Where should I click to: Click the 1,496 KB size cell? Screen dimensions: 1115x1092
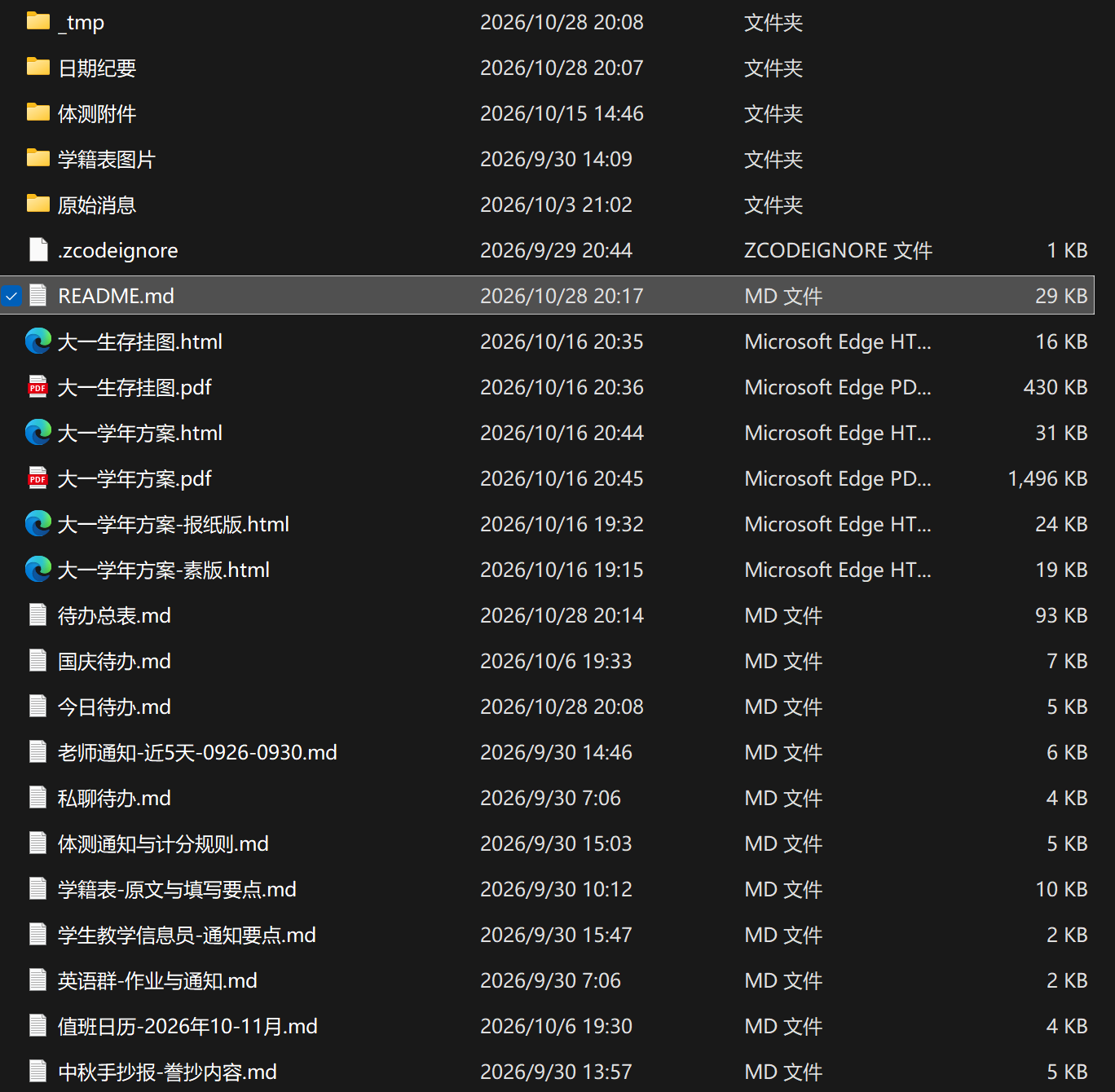tap(1047, 478)
